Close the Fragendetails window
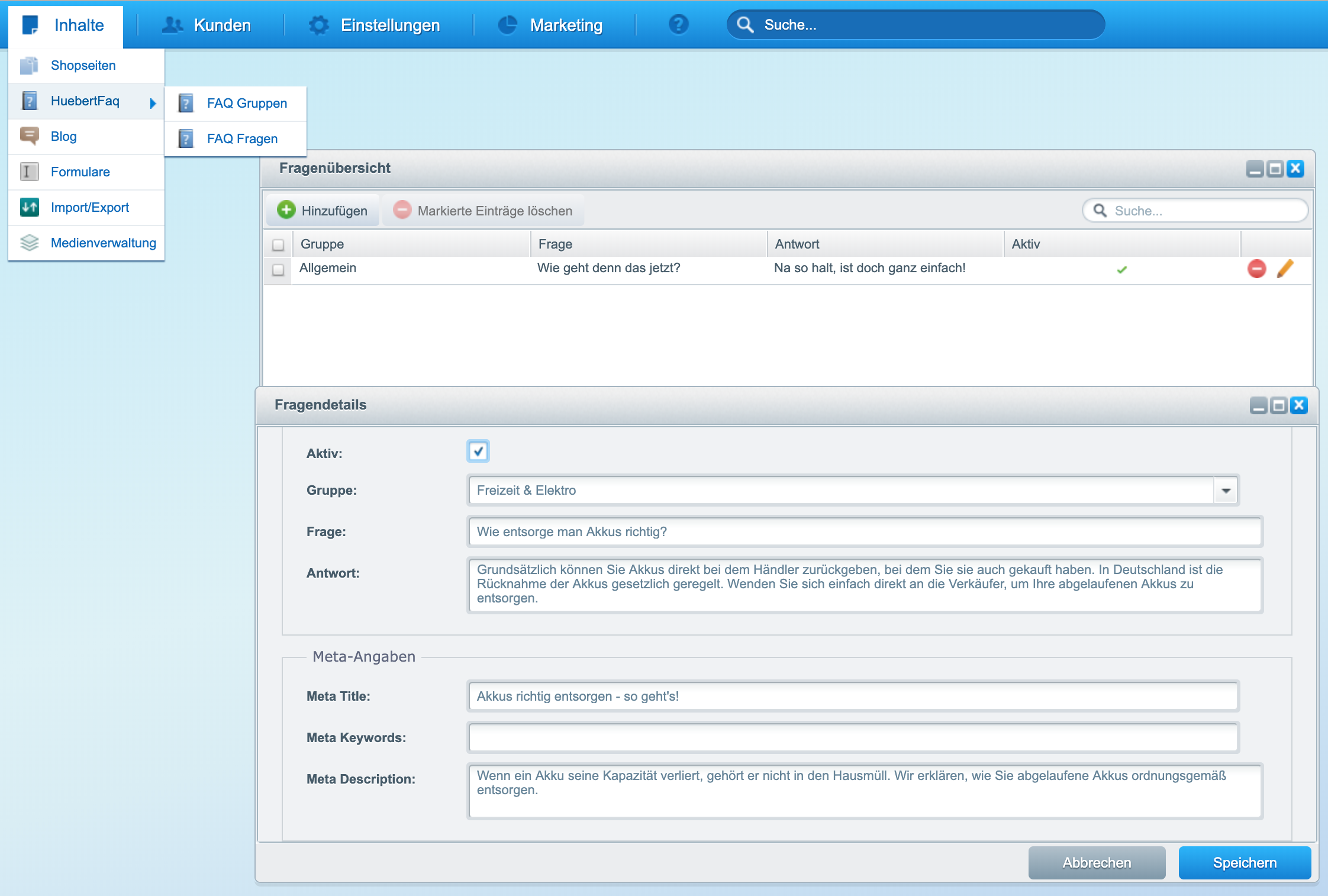The width and height of the screenshot is (1328, 896). (x=1299, y=405)
